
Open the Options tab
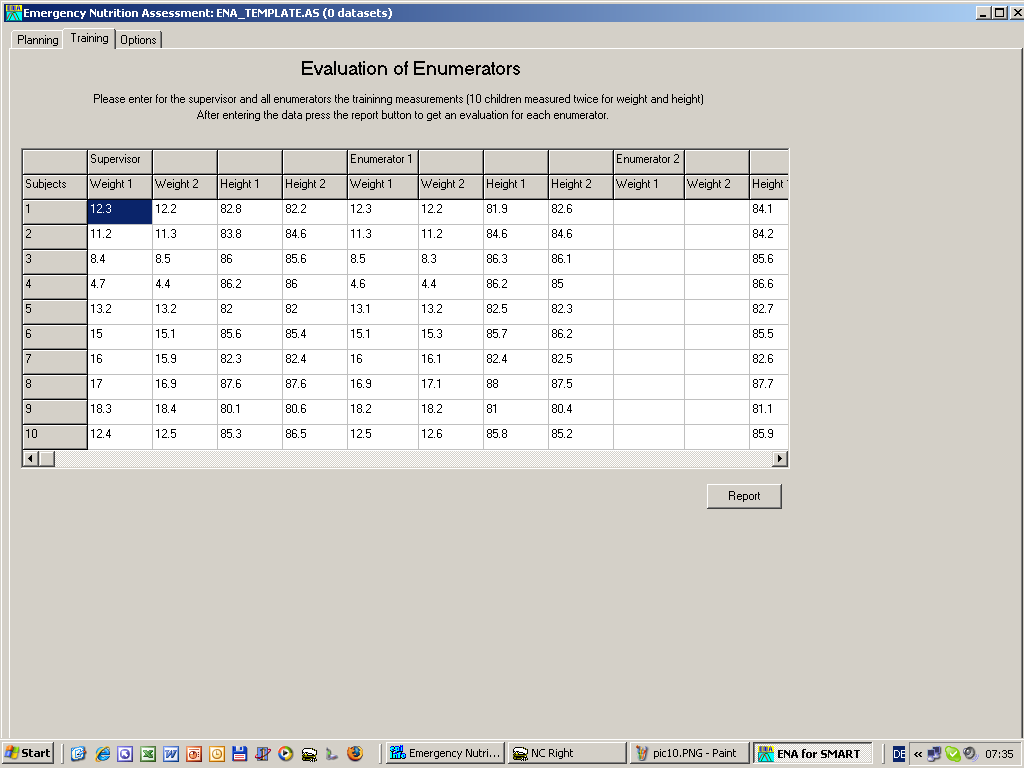pos(138,40)
